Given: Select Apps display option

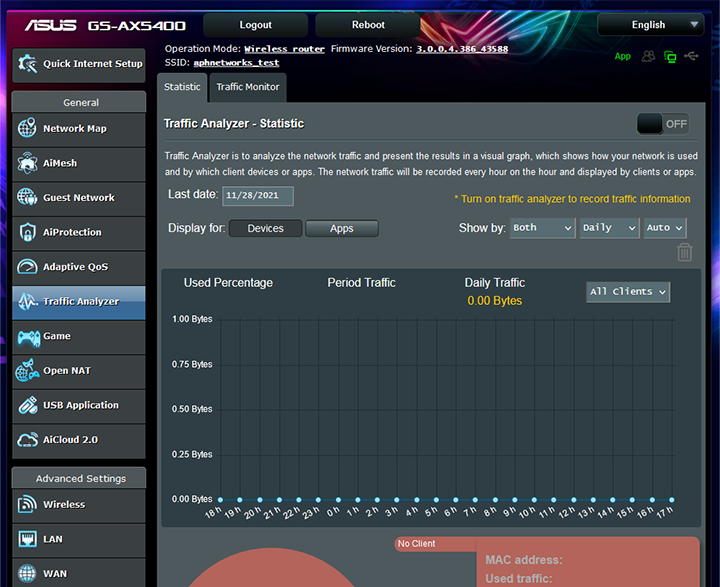Looking at the screenshot, I should [x=341, y=229].
